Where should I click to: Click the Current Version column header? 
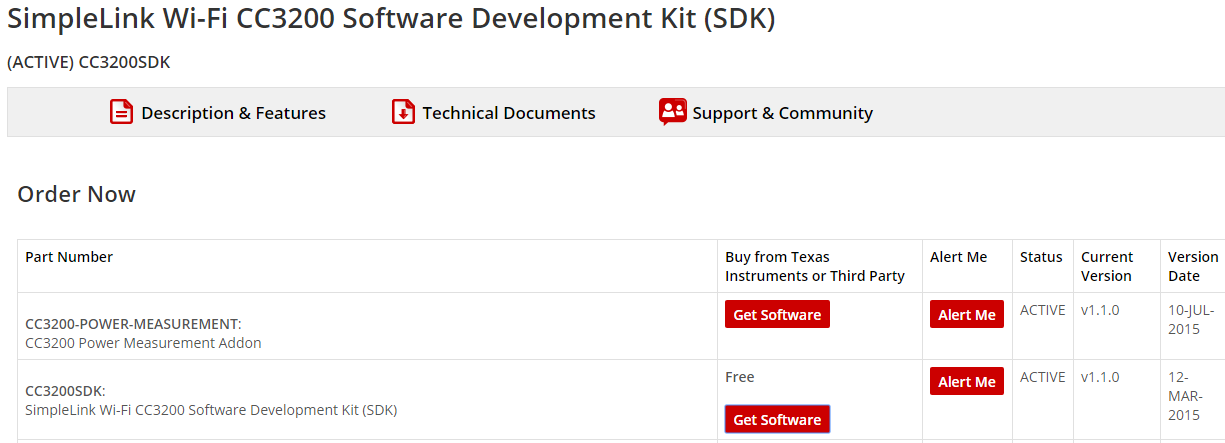coord(1107,266)
